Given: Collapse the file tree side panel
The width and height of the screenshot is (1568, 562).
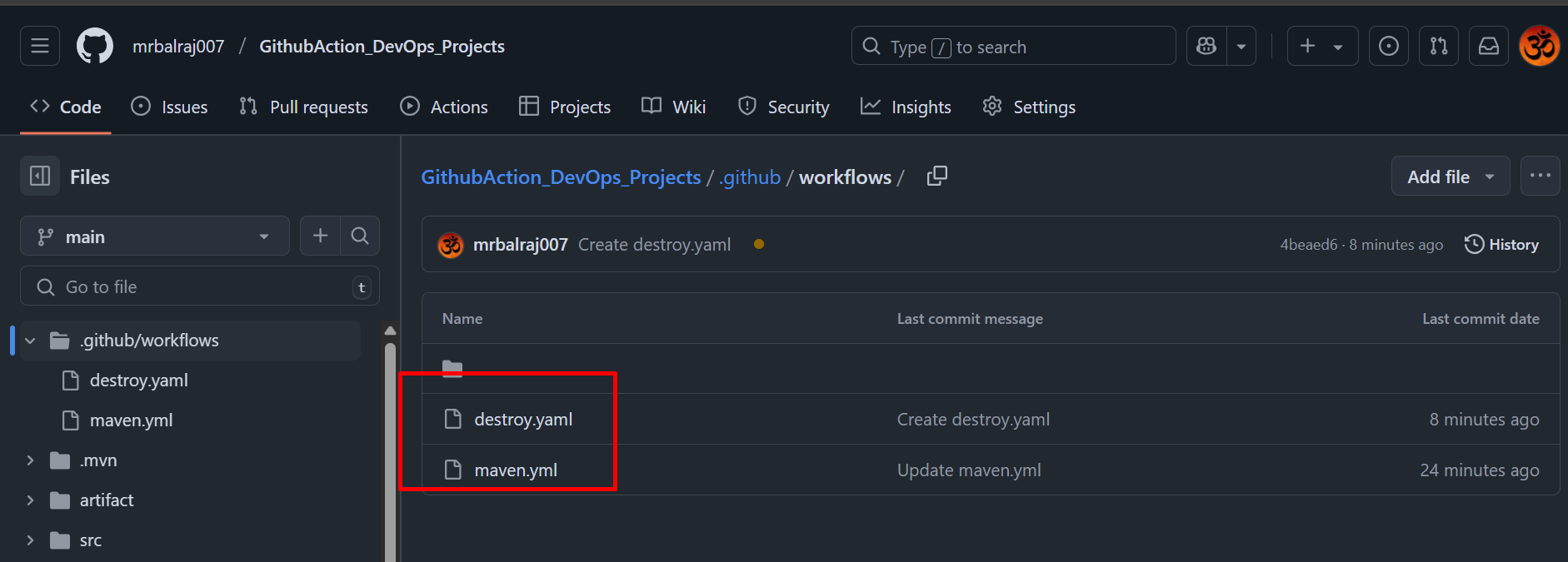Looking at the screenshot, I should [x=40, y=177].
